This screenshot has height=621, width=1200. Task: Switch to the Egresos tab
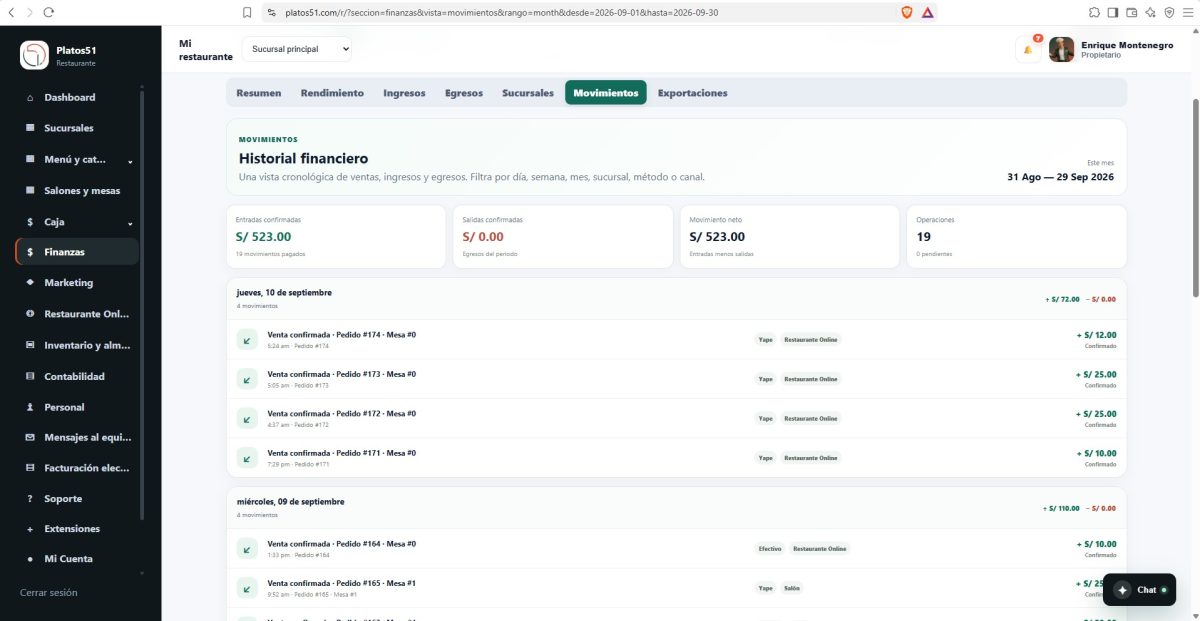click(x=464, y=93)
